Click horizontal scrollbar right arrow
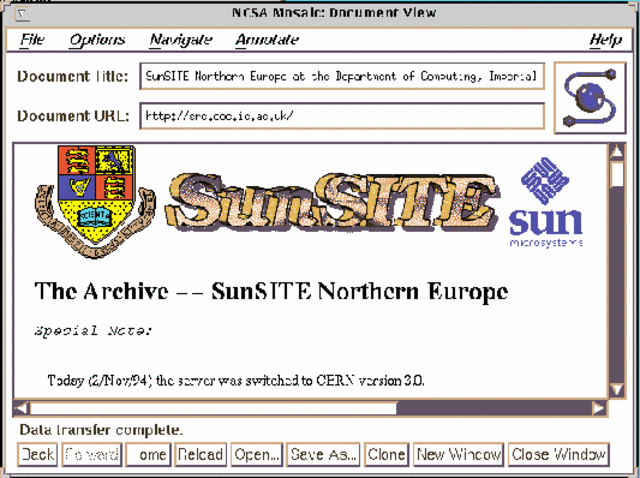This screenshot has height=478, width=640. 599,408
